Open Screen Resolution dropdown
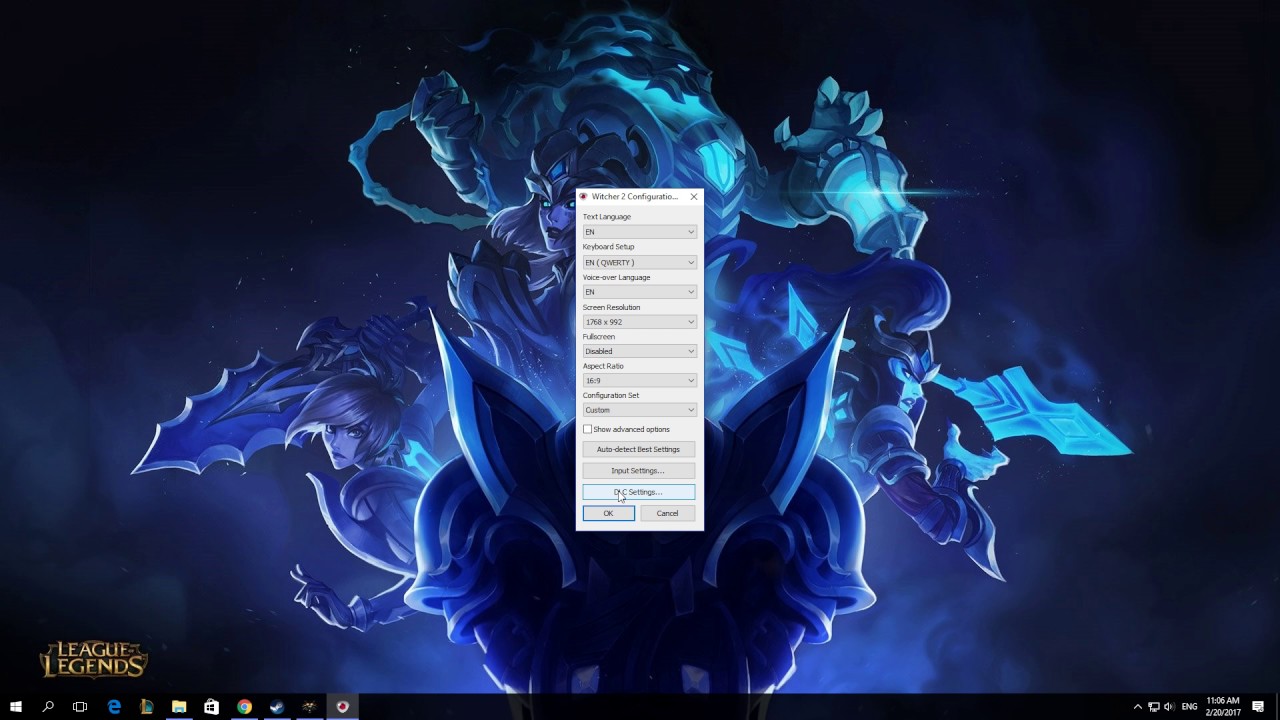 pos(639,322)
